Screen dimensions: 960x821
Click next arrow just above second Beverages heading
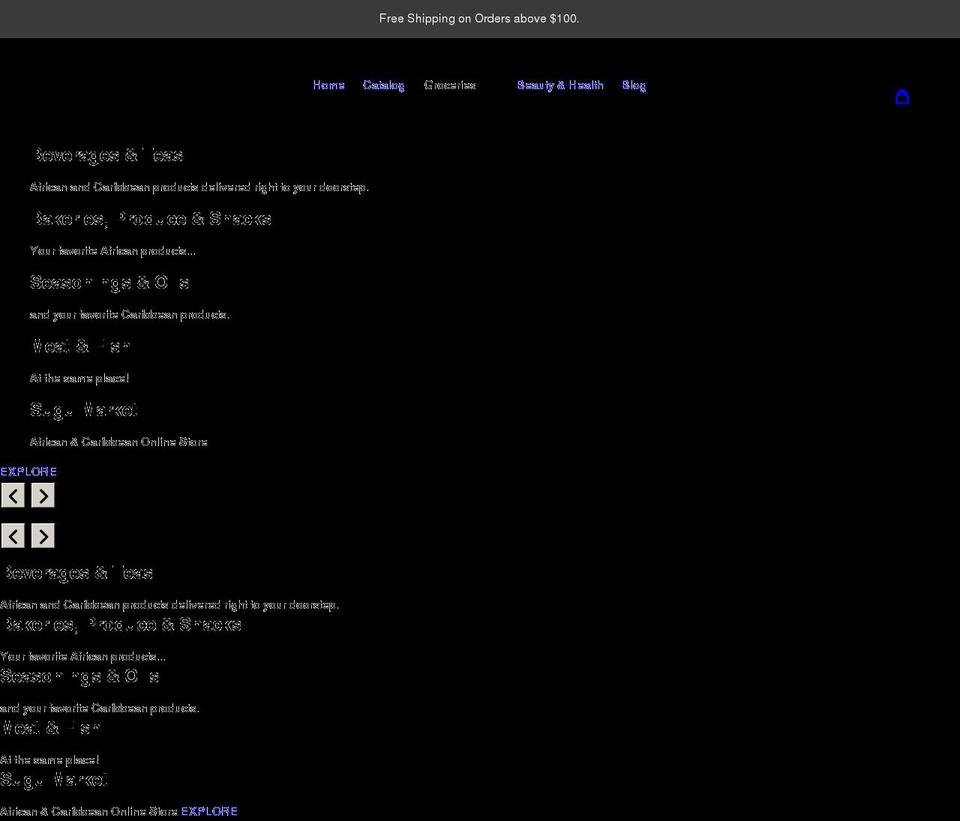tap(43, 536)
